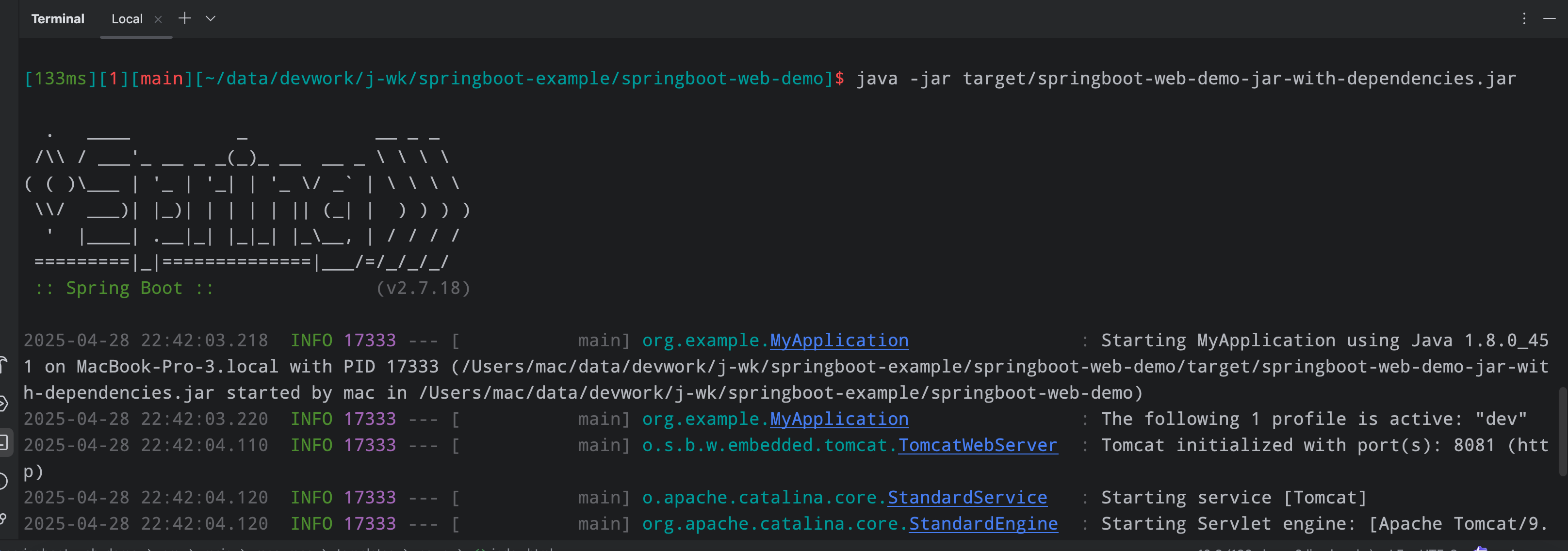Switch to the Local terminal tab

pos(127,18)
